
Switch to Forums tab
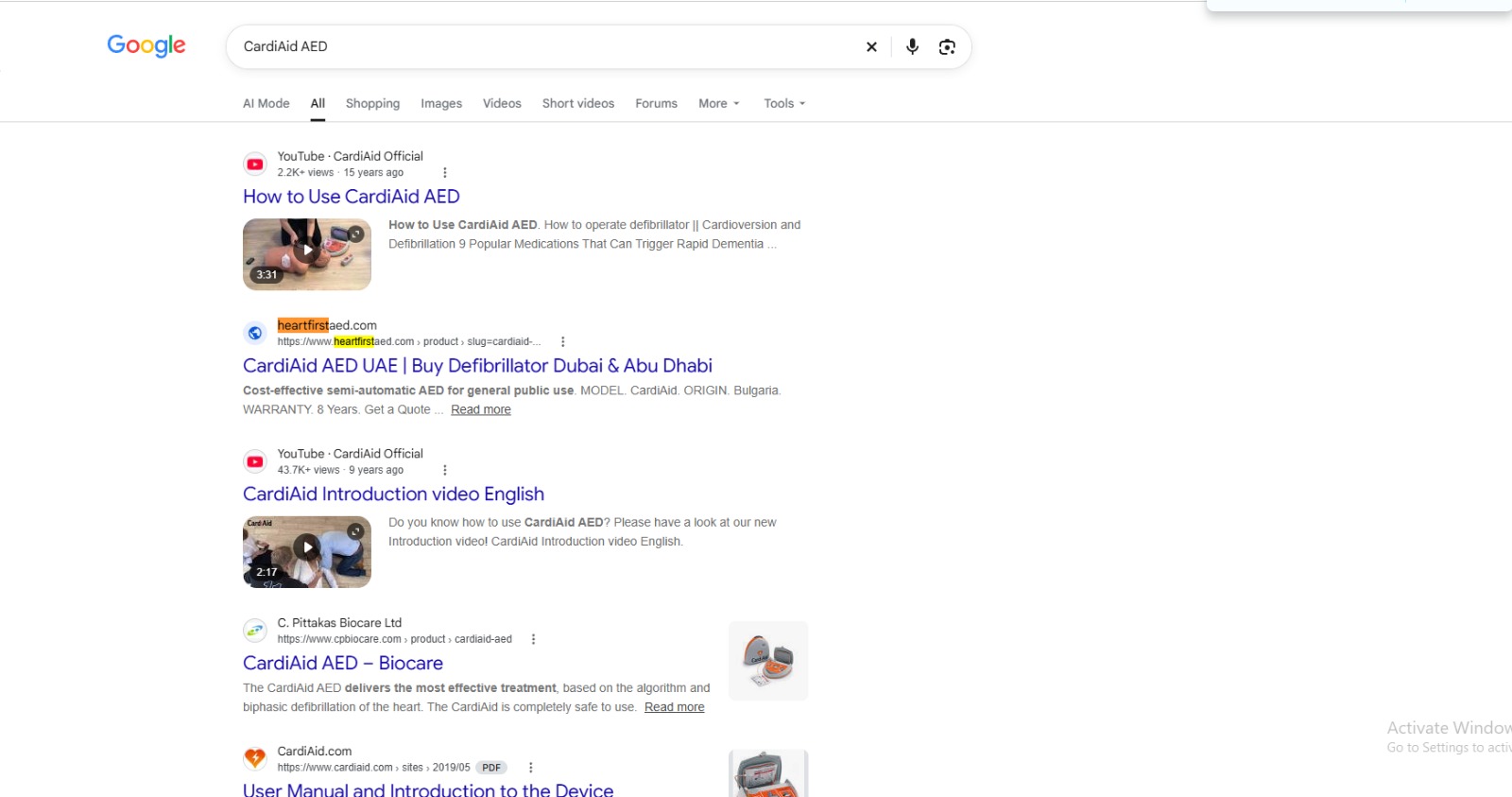point(656,103)
